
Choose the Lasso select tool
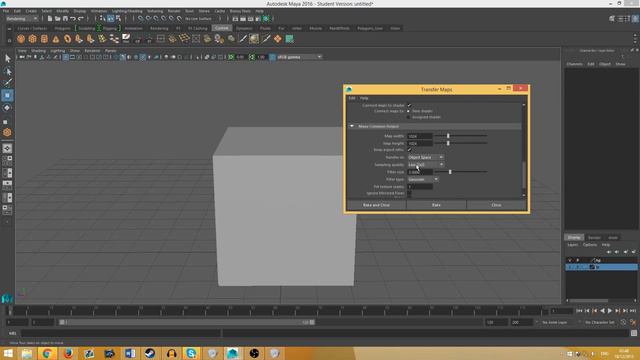click(7, 71)
